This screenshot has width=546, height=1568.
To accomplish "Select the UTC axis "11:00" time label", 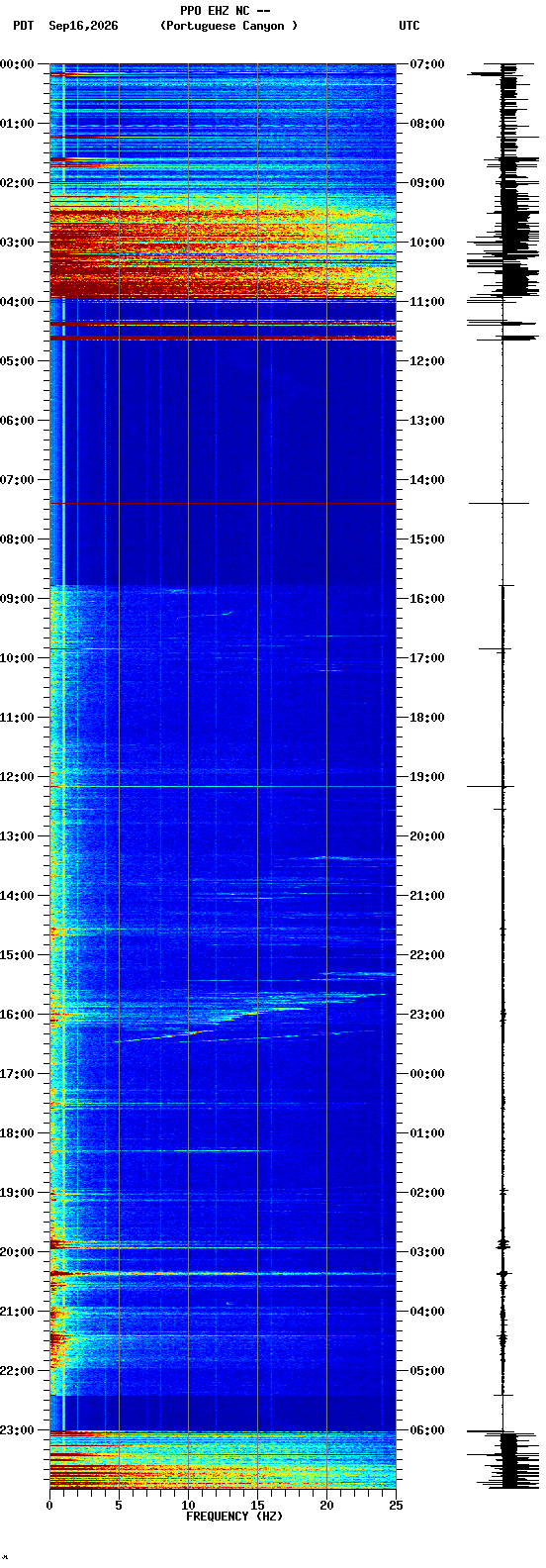I will (x=426, y=302).
